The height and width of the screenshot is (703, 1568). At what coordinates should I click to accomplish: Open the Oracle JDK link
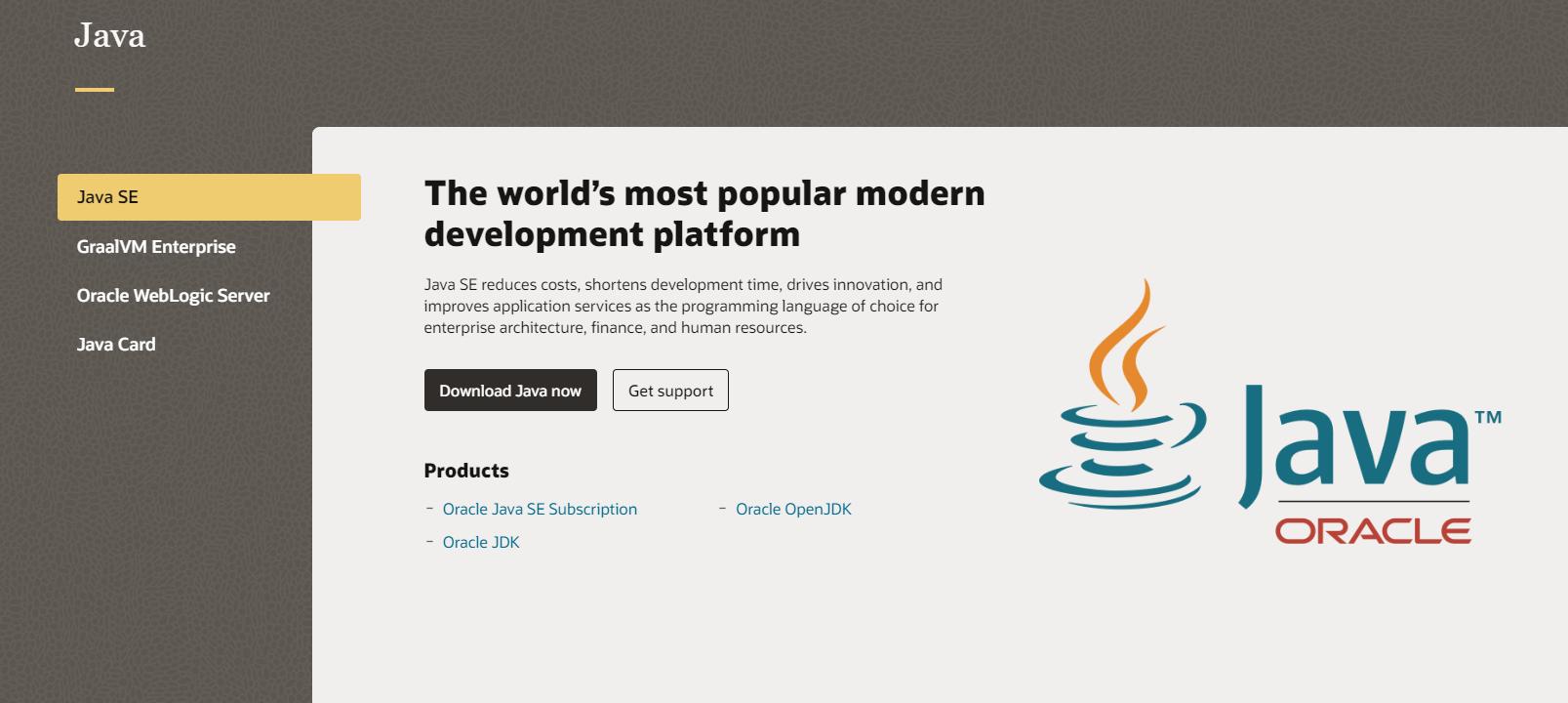coord(481,542)
